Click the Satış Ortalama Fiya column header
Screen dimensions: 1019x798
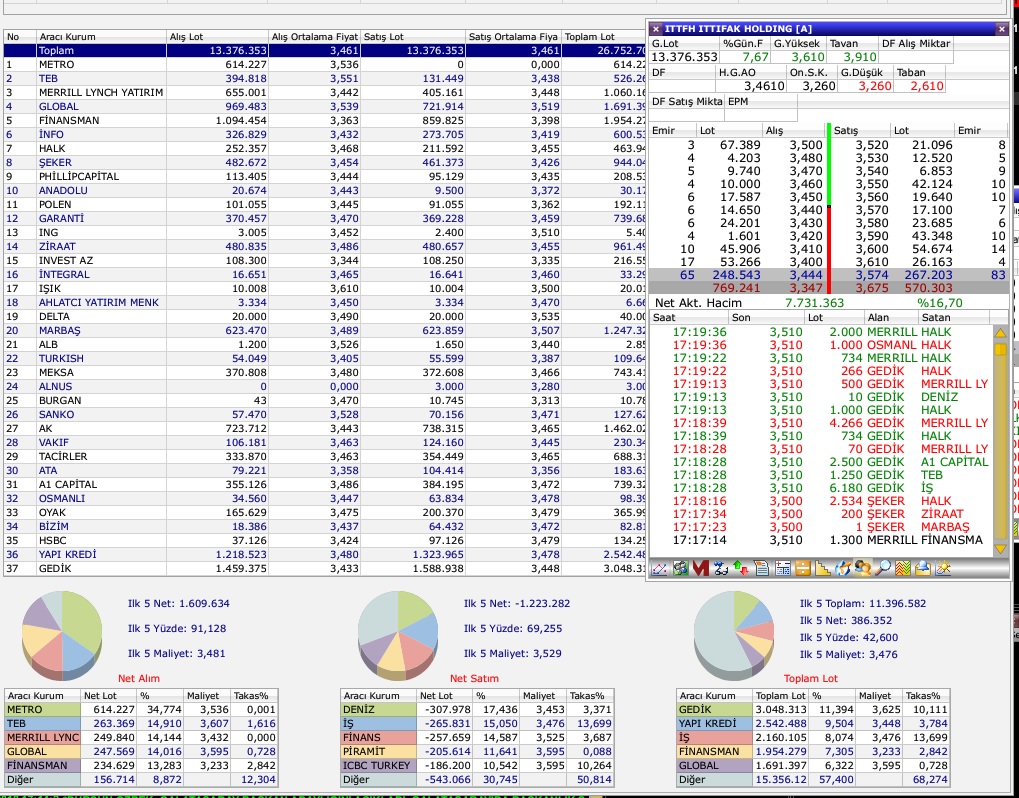pos(514,37)
